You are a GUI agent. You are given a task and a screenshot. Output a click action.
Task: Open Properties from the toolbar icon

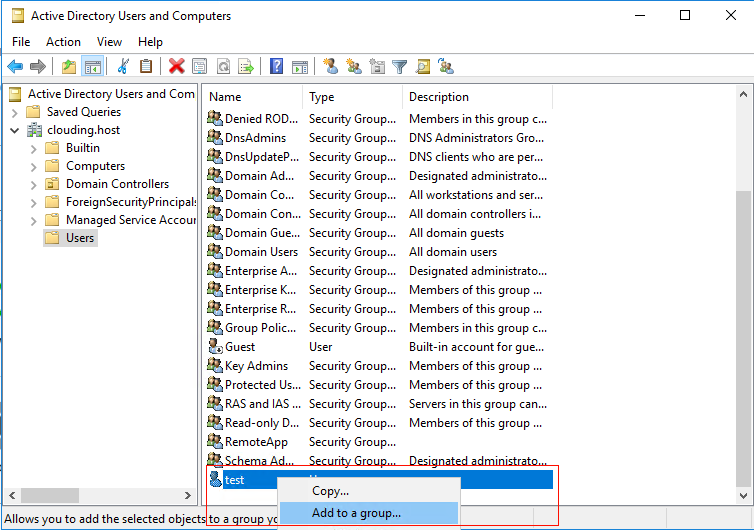pos(200,66)
